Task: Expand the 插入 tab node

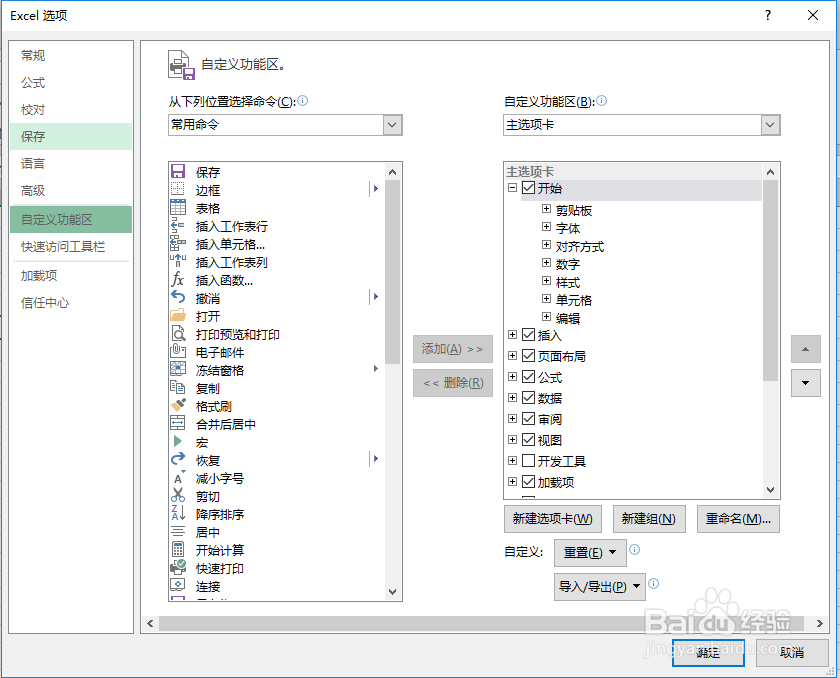Action: (x=512, y=335)
